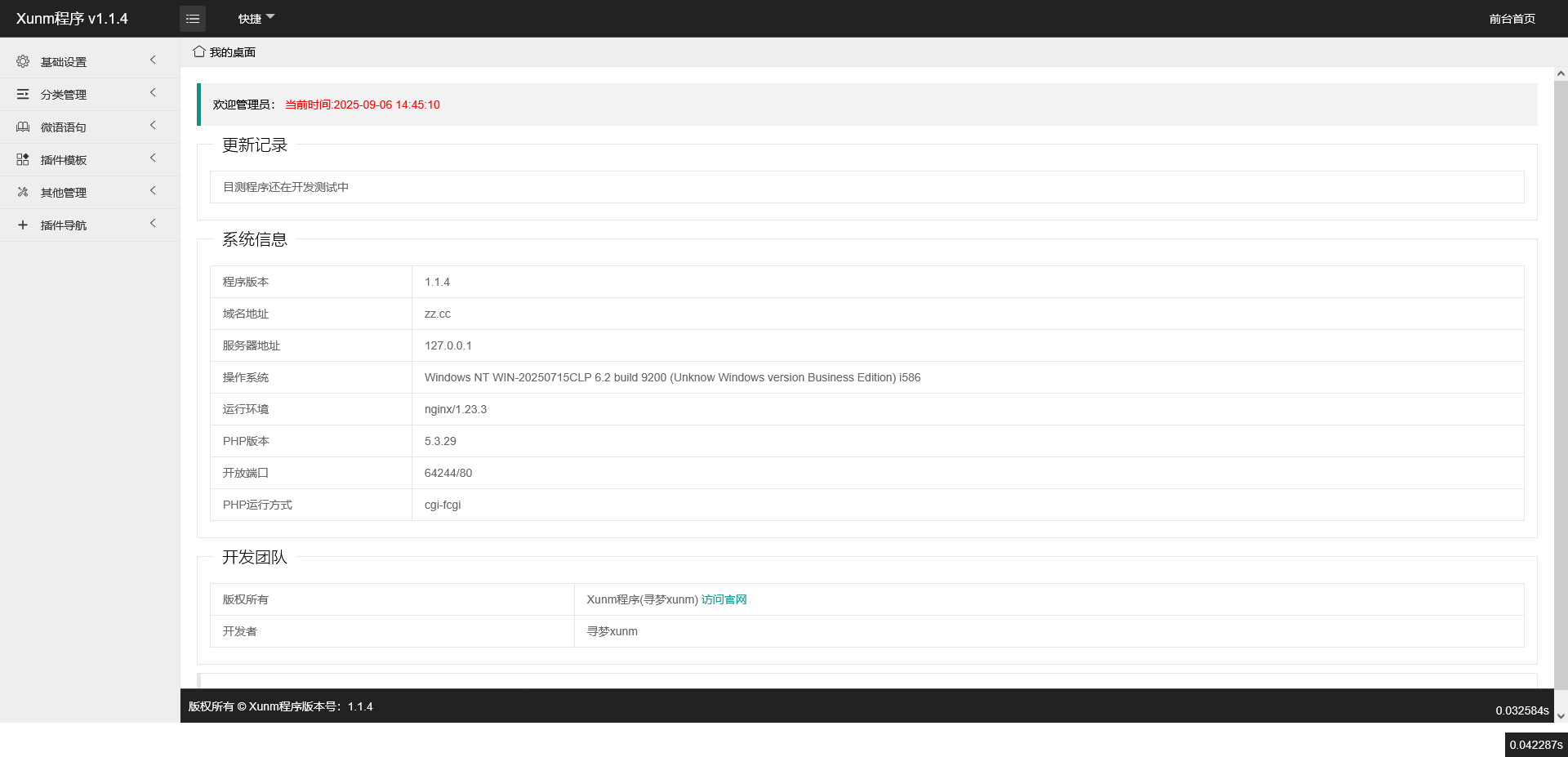Click the plus icon beside 插件导航
1568x757 pixels.
[23, 225]
